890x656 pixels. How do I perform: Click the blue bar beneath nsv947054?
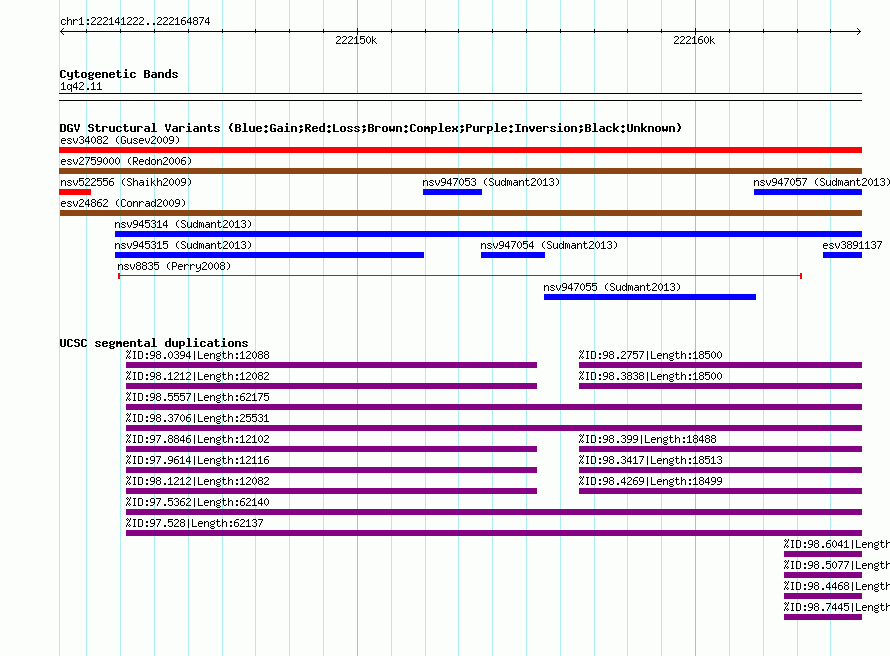click(x=513, y=255)
